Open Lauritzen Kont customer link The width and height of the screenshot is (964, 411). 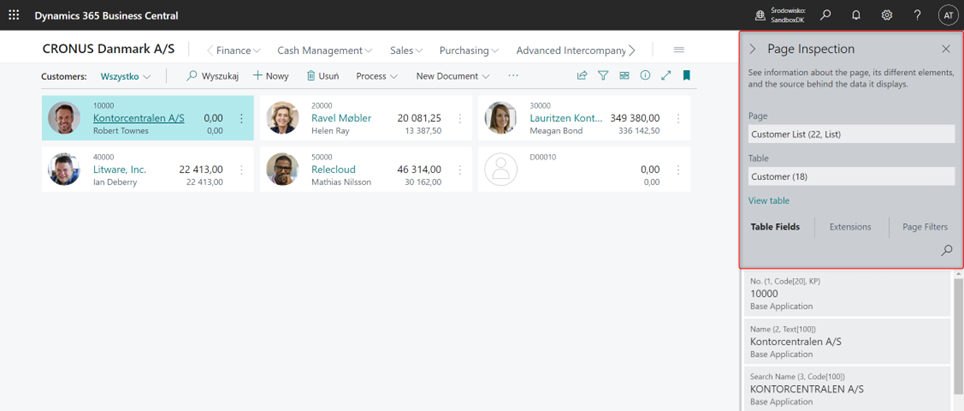point(566,118)
